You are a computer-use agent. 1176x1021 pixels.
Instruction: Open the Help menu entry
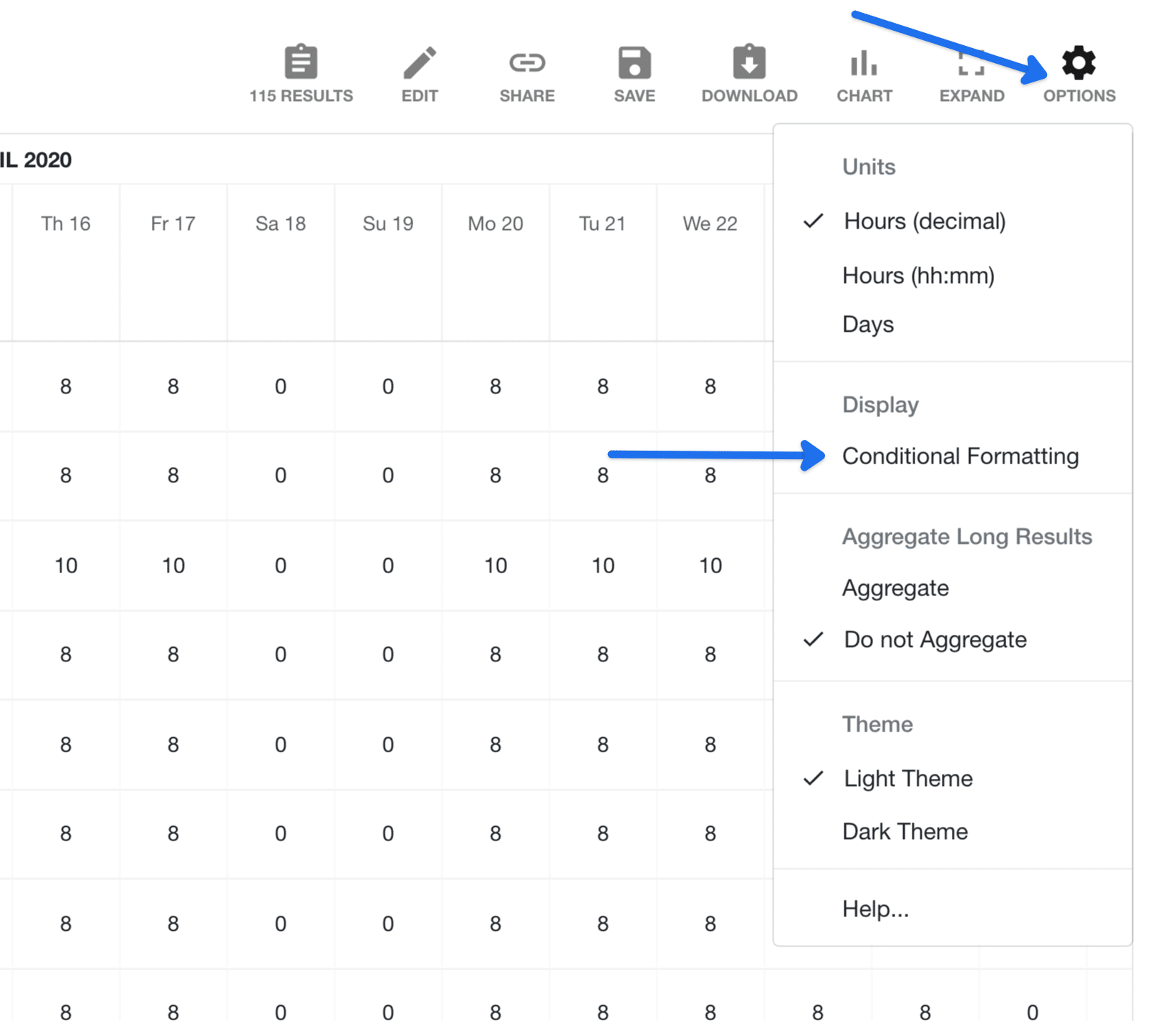pyautogui.click(x=875, y=909)
